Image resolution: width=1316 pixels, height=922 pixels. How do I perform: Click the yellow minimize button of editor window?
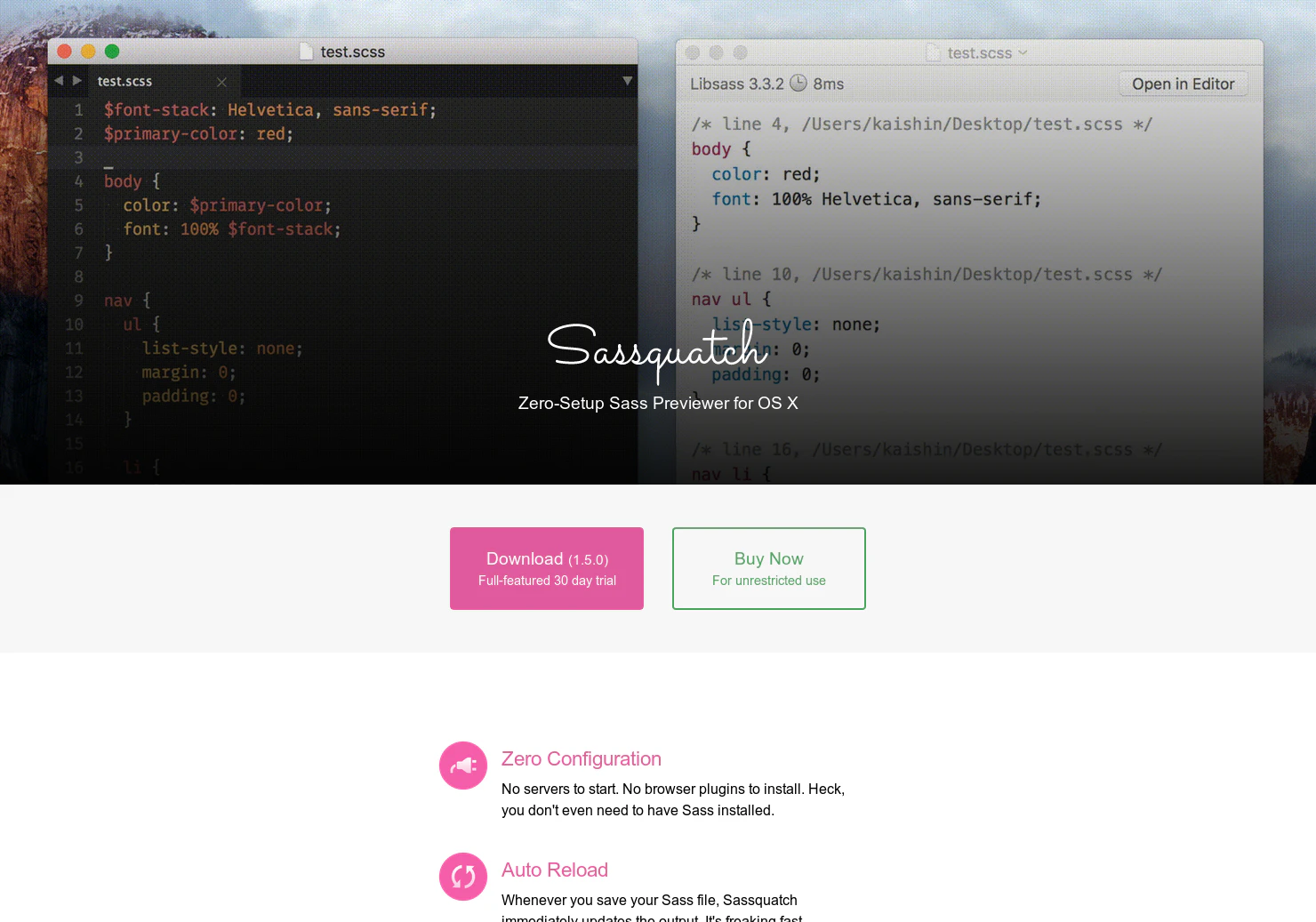click(x=88, y=51)
